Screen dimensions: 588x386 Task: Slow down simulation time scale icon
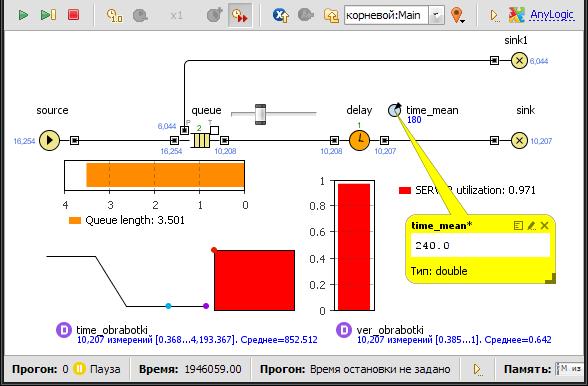click(x=114, y=15)
